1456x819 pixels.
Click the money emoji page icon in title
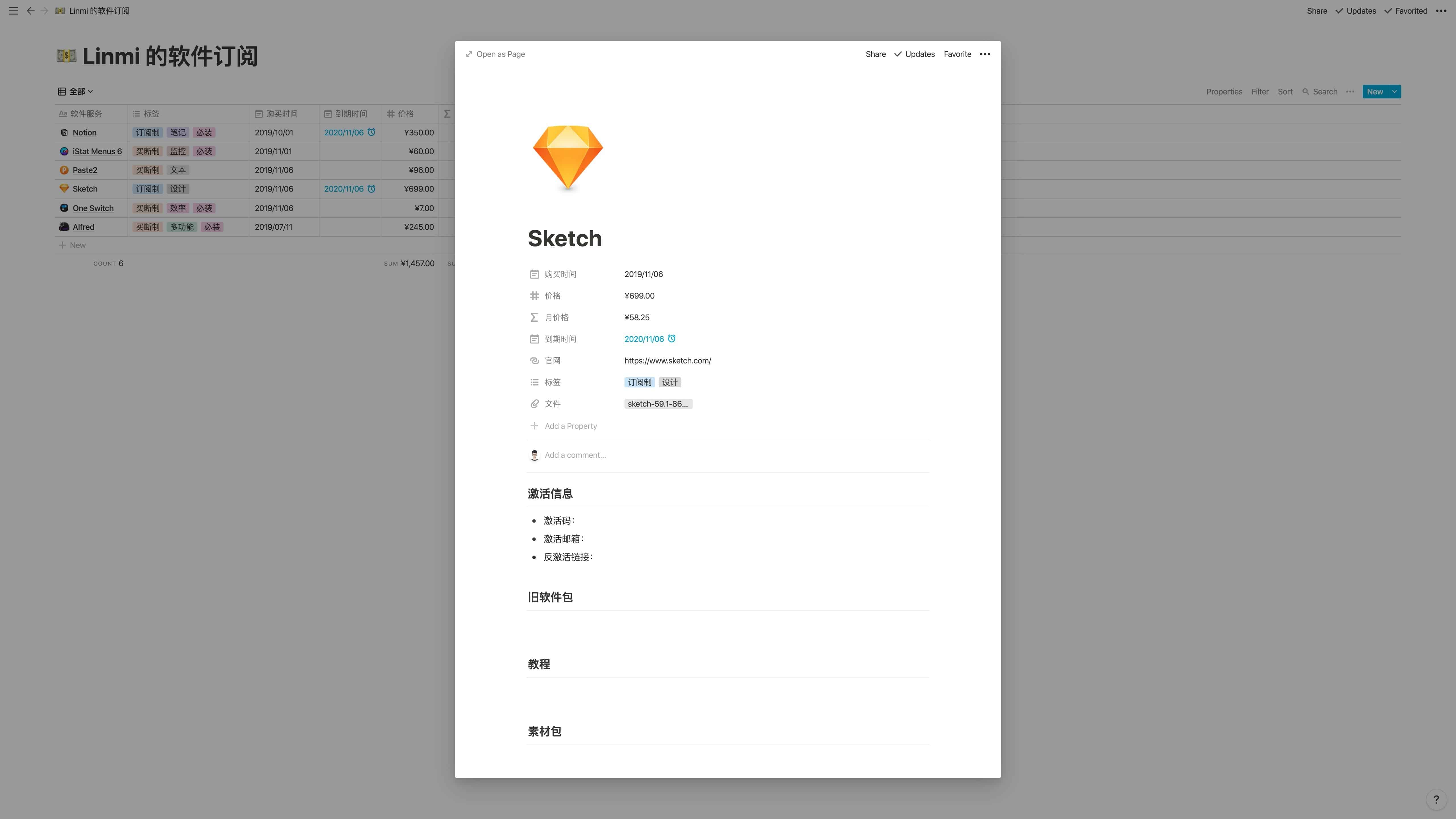click(67, 56)
